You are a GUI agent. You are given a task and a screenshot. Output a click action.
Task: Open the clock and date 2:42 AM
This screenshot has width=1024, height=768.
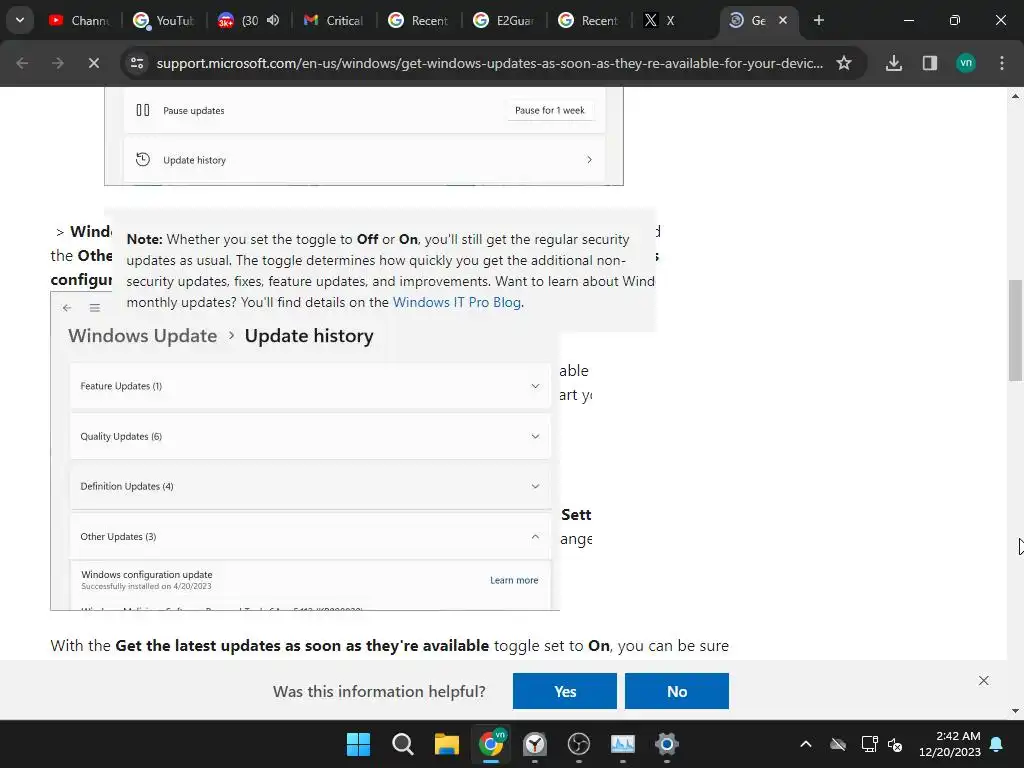950,744
